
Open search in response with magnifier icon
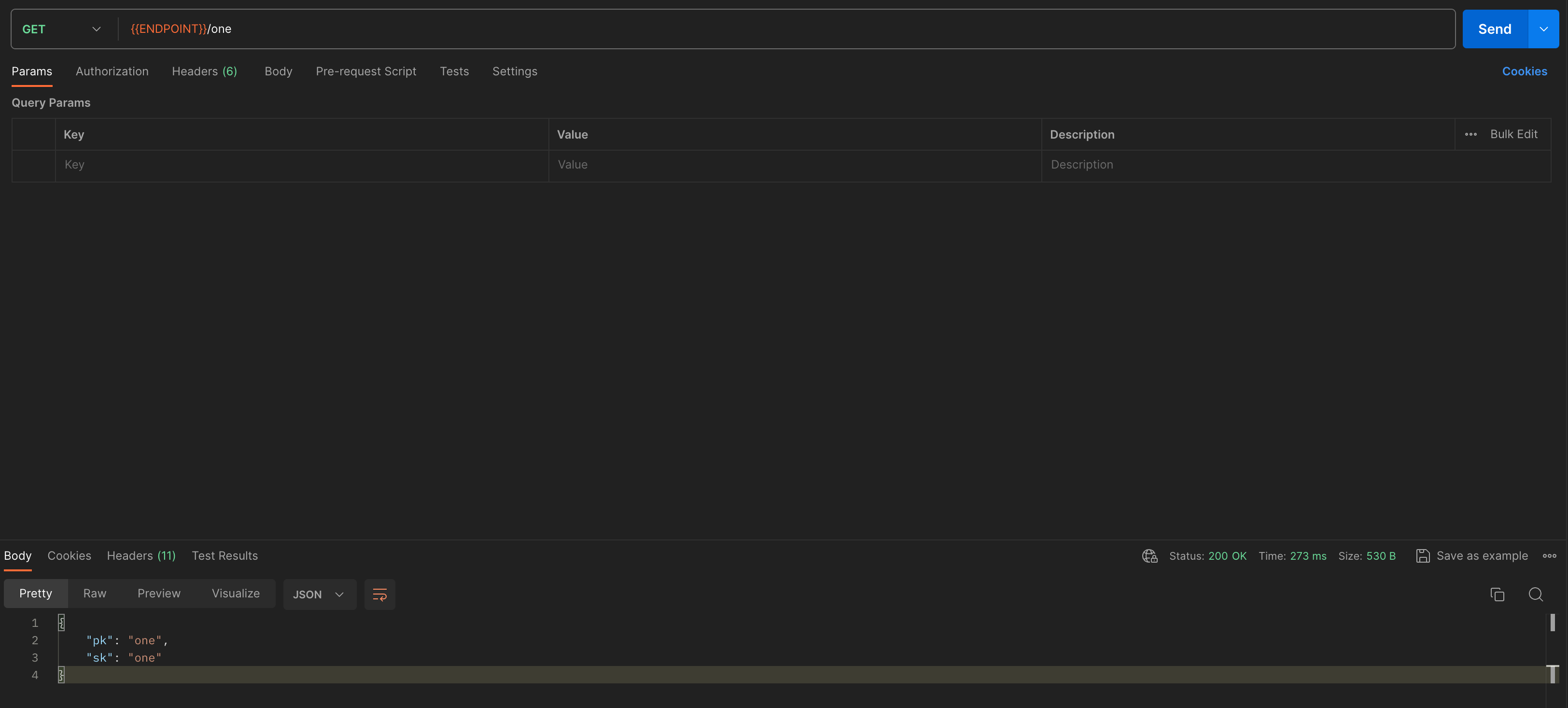coord(1535,594)
